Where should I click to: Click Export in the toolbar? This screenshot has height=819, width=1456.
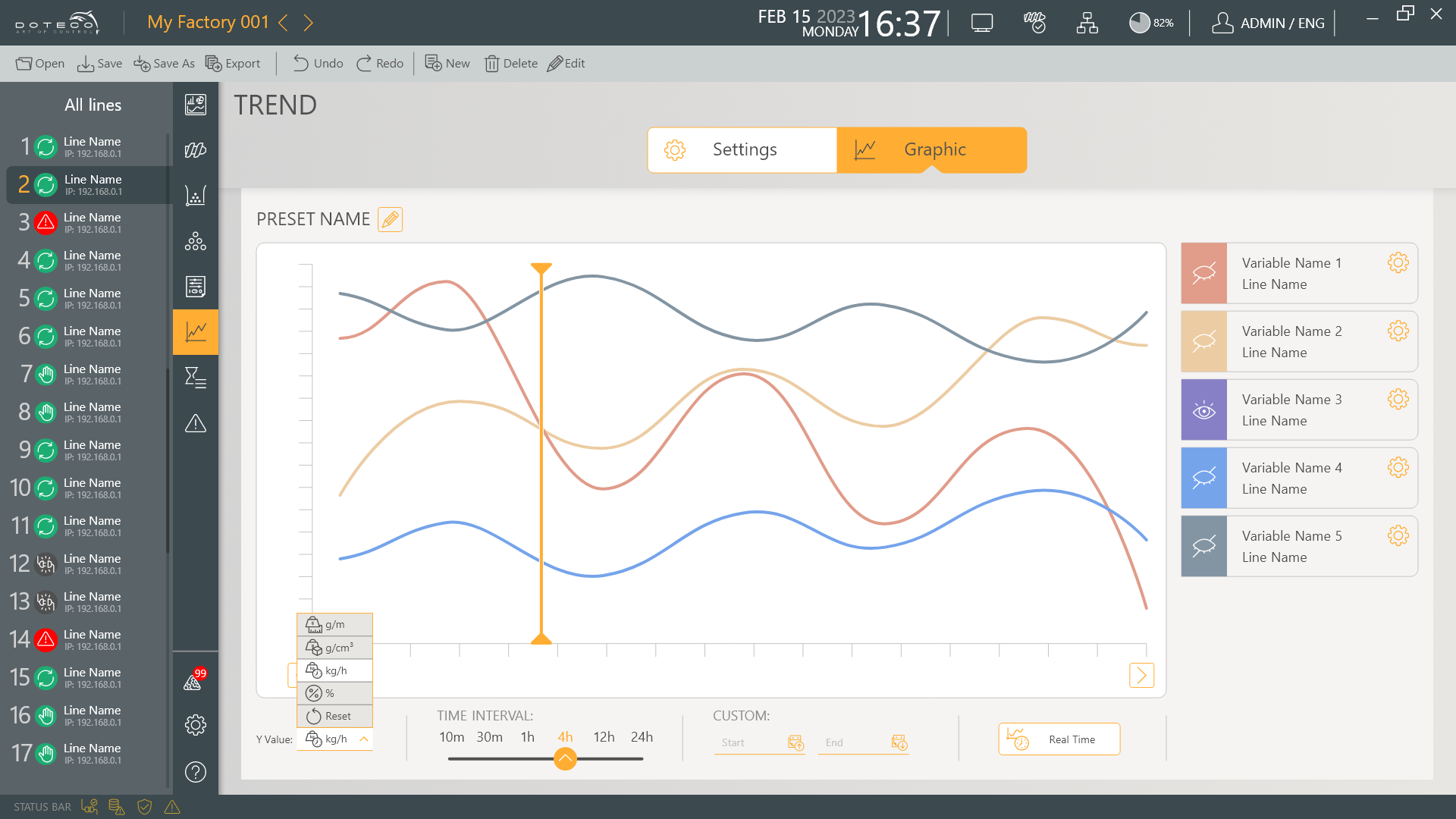(233, 64)
